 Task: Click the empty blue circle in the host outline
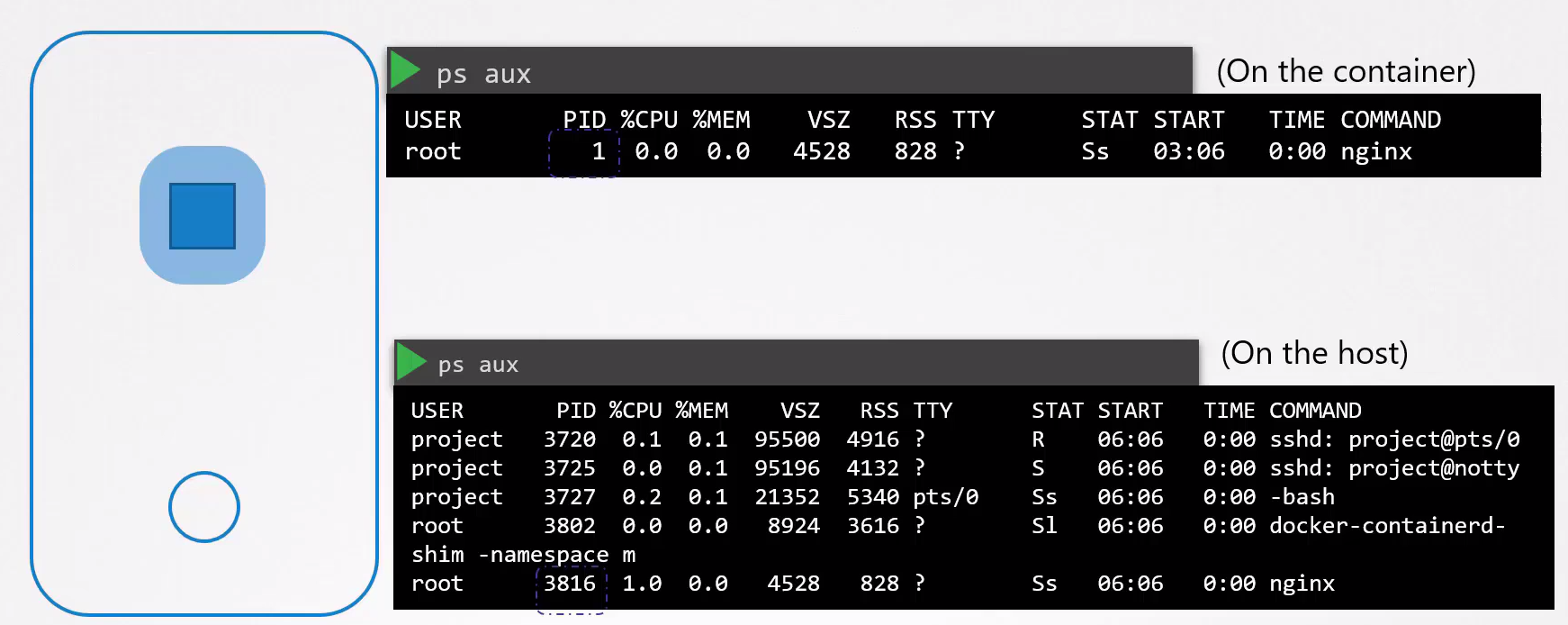[x=204, y=507]
